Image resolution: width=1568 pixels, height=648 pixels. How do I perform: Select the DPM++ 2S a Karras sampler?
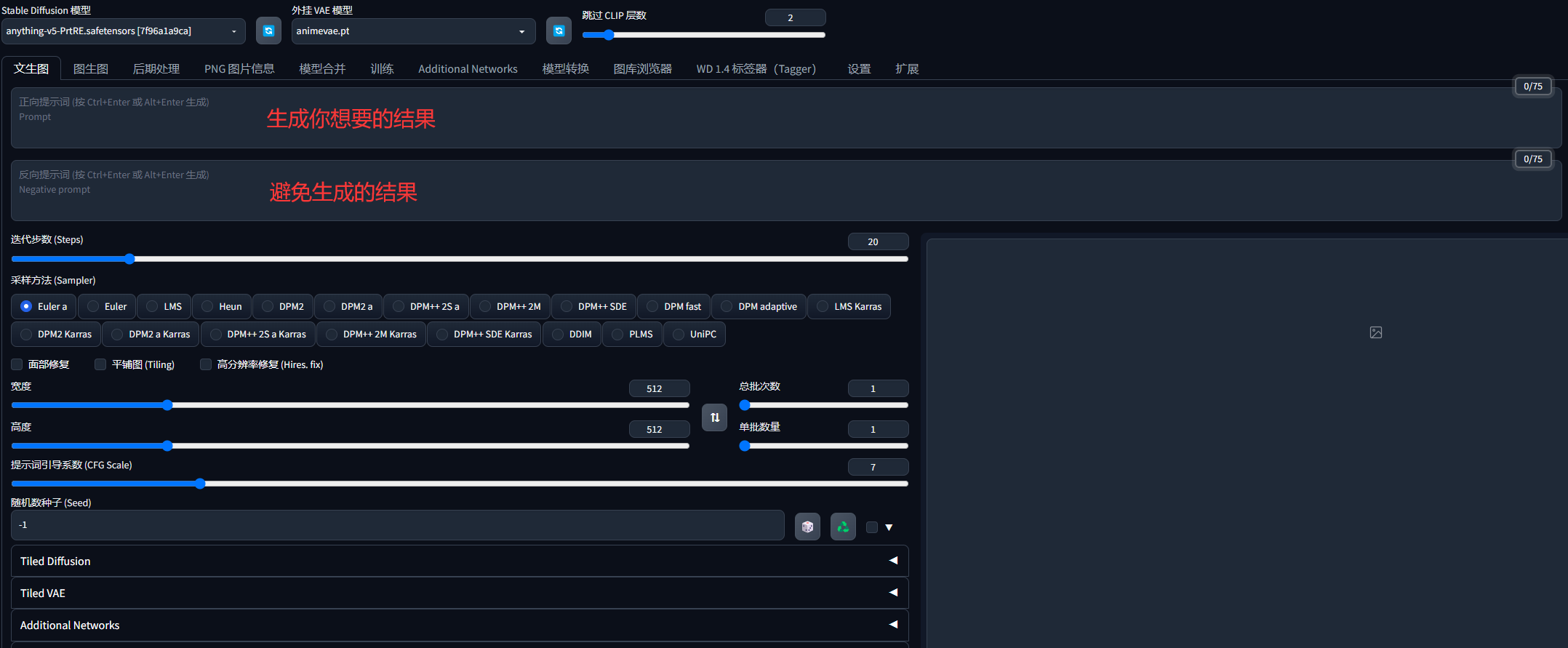coord(258,334)
